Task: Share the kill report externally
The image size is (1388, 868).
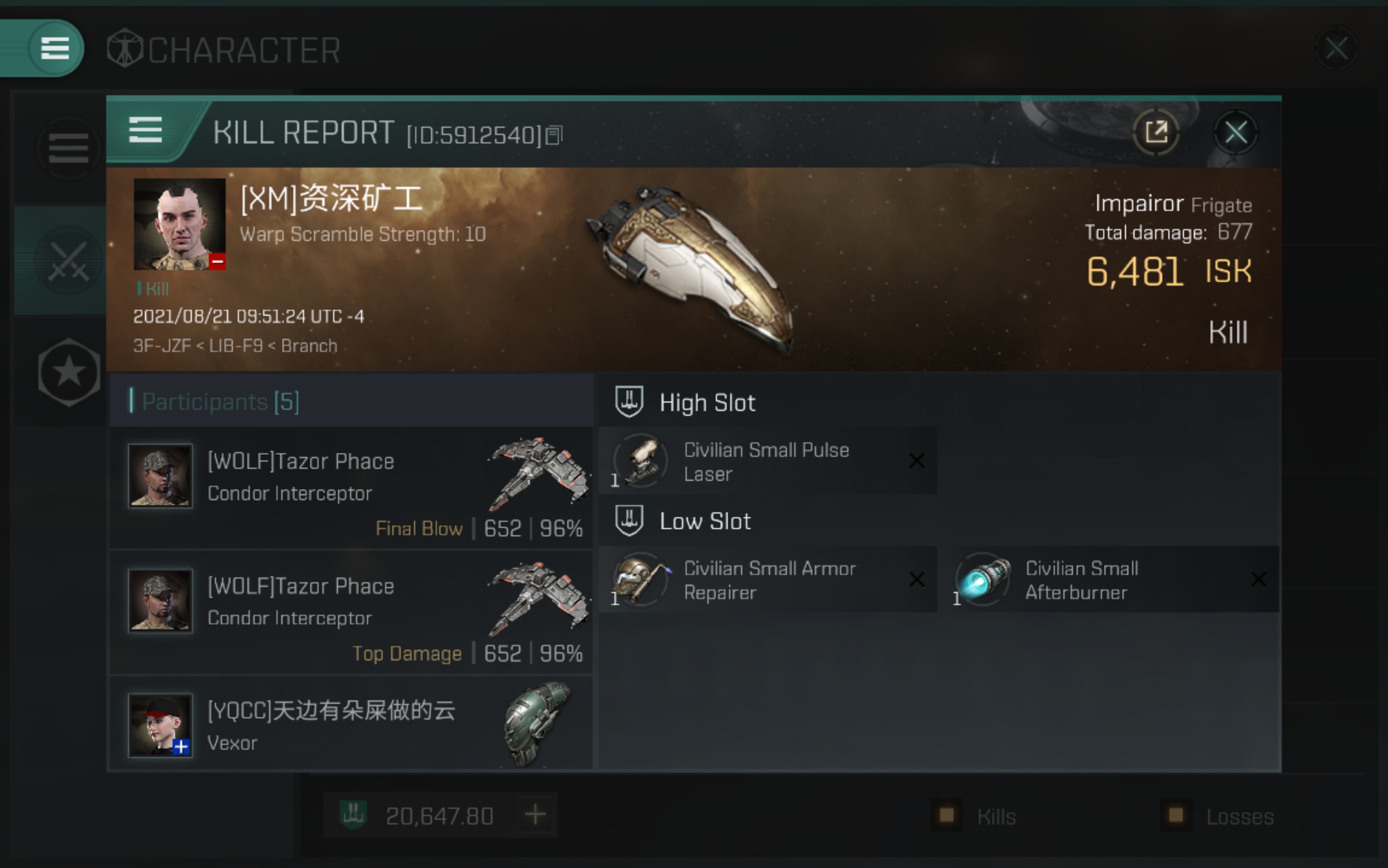Action: click(x=1156, y=131)
